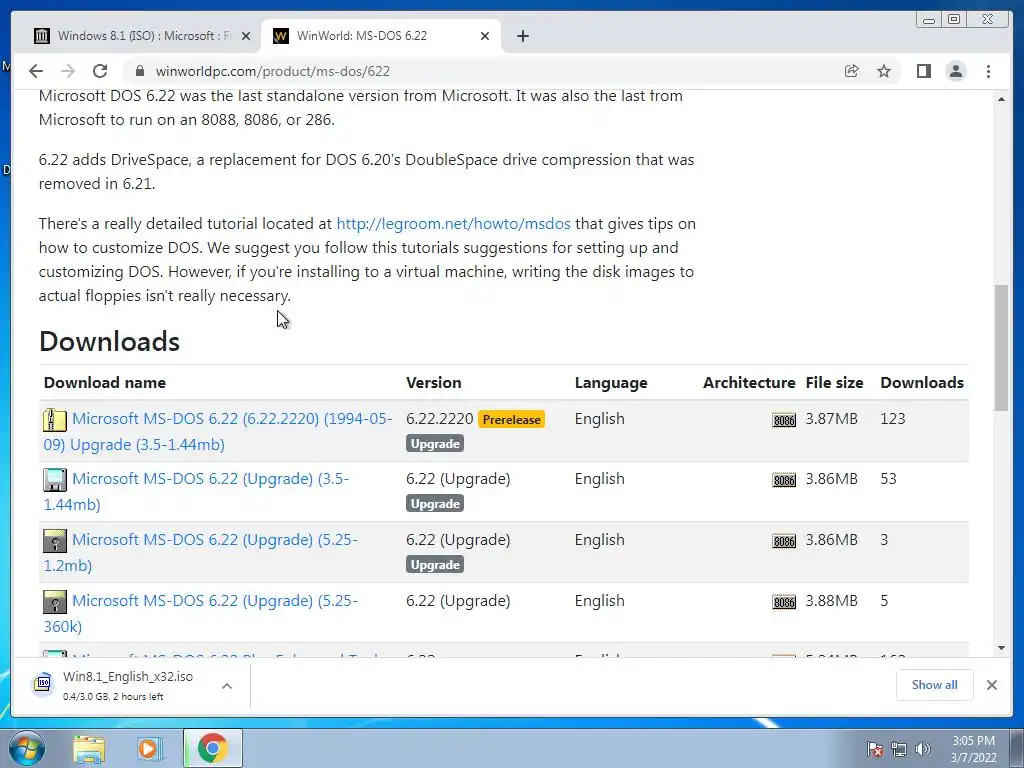This screenshot has width=1024, height=768.
Task: Click the page scrollbar down arrow
Action: point(1001,648)
